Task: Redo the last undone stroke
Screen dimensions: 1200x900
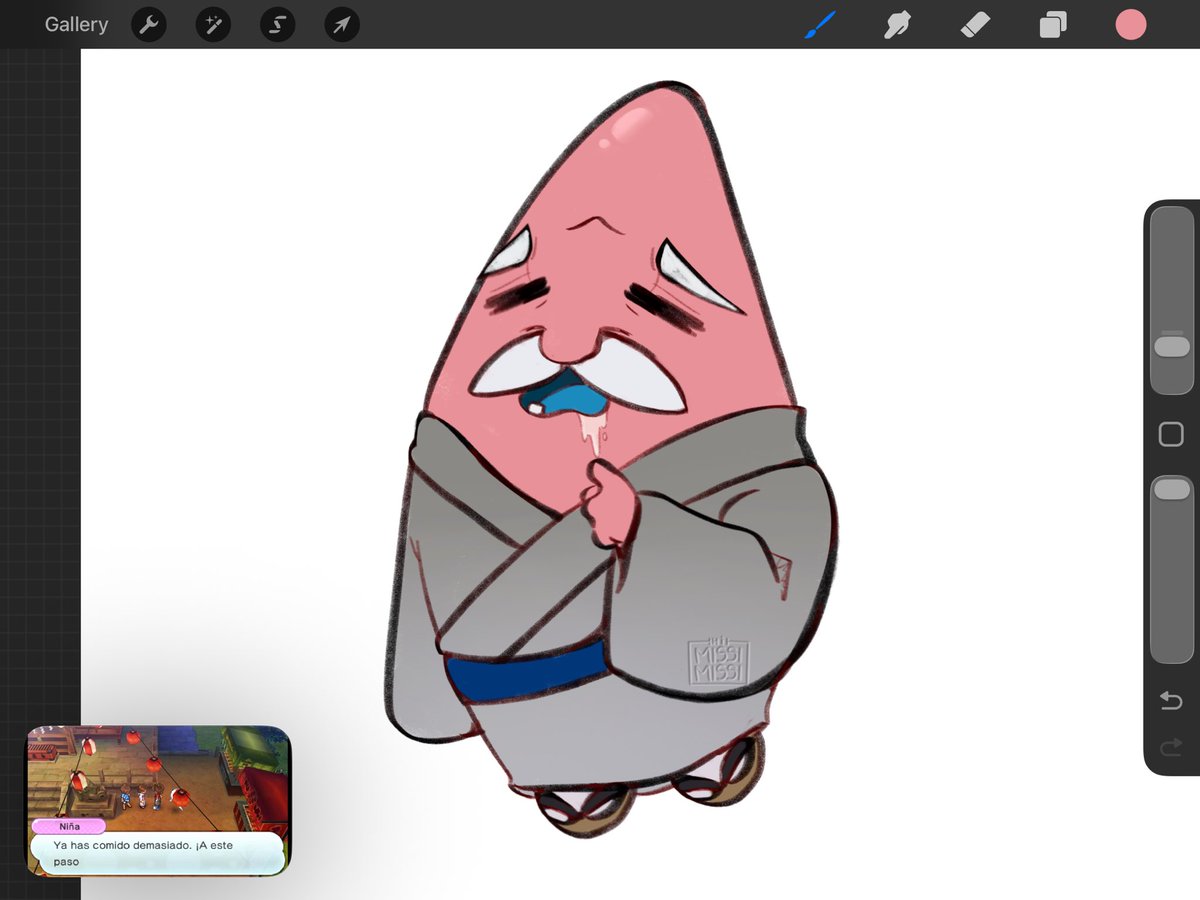Action: coord(1171,747)
